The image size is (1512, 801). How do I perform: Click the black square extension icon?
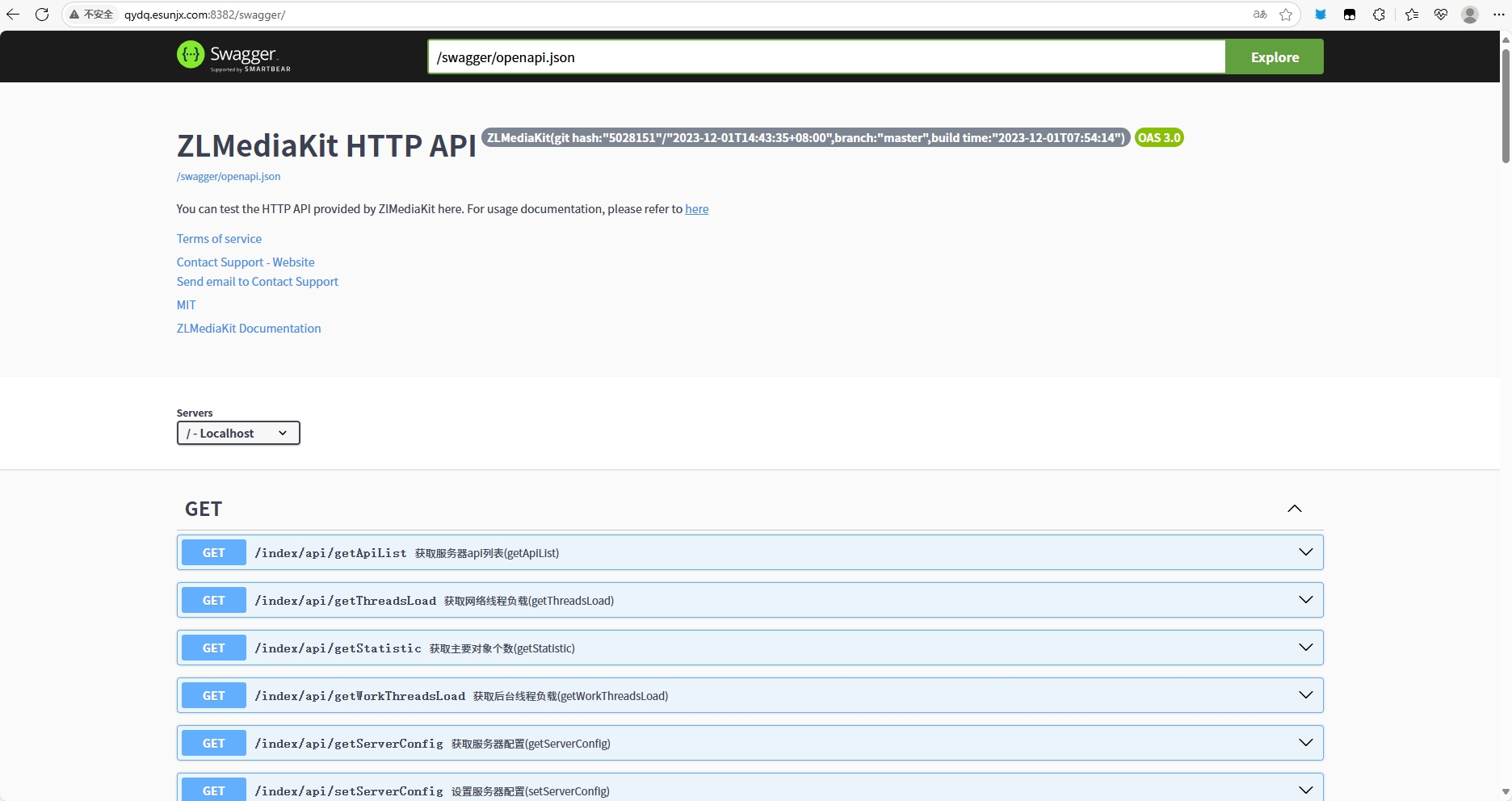pos(1350,15)
